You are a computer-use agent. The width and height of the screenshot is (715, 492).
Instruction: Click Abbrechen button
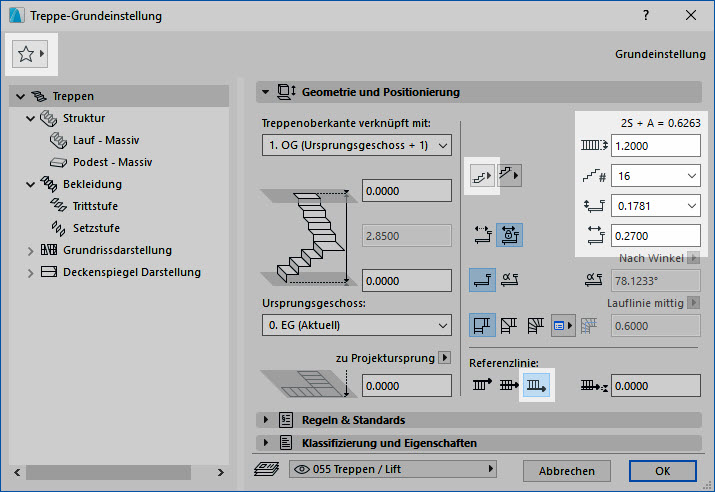tap(566, 471)
